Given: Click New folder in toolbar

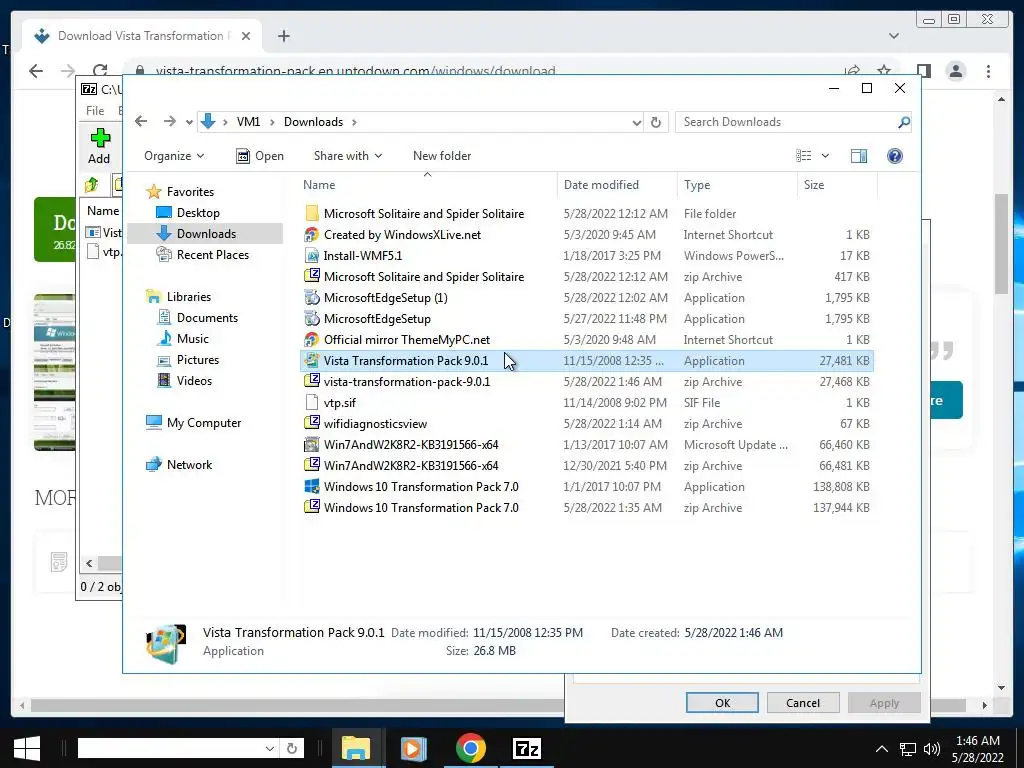Looking at the screenshot, I should pos(441,155).
